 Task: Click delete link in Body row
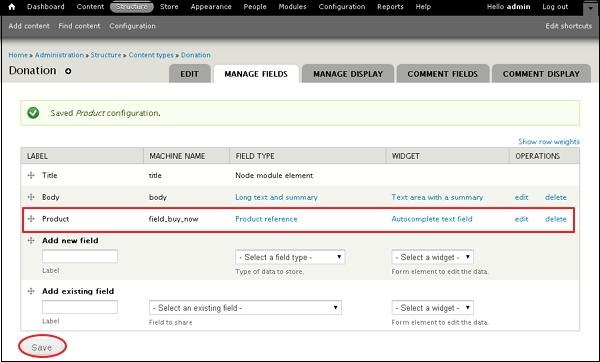(556, 197)
